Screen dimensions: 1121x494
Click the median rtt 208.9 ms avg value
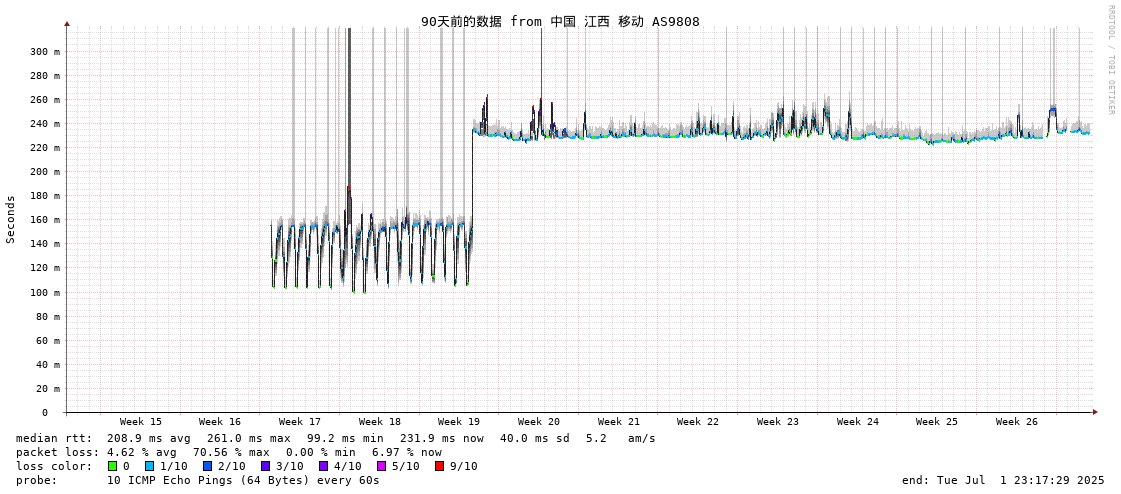pos(149,438)
